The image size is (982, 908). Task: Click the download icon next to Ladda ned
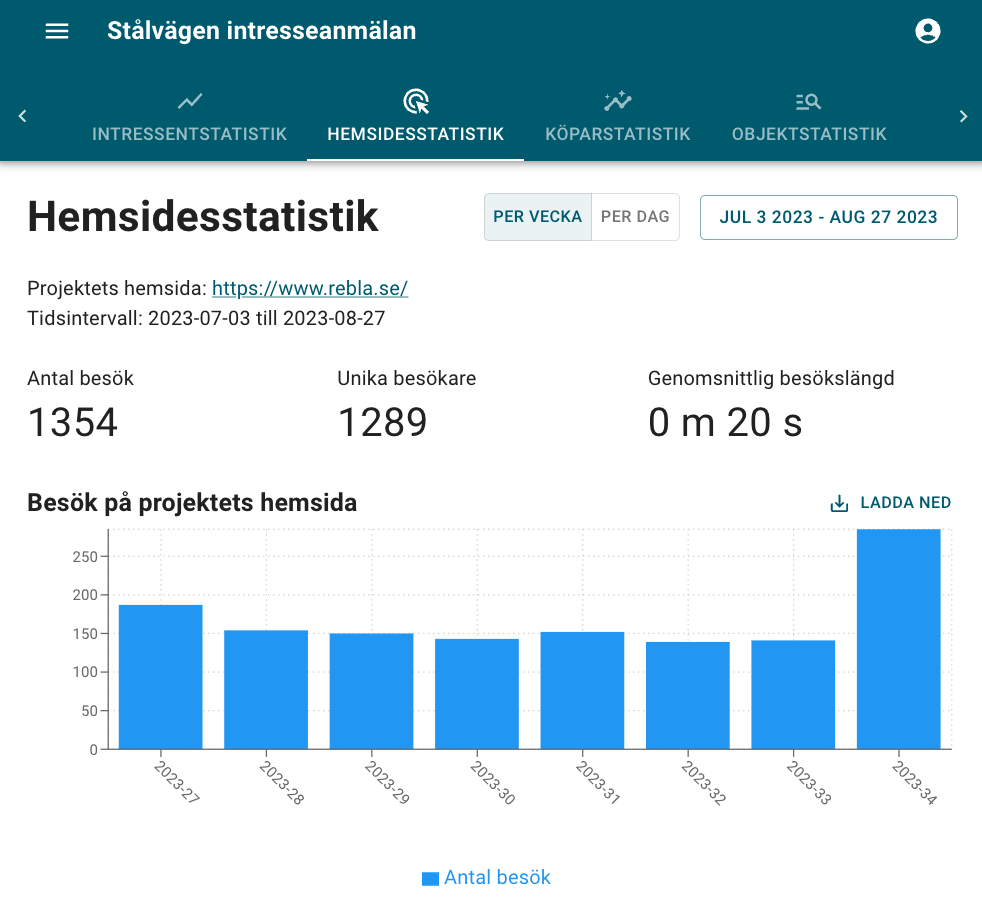838,502
